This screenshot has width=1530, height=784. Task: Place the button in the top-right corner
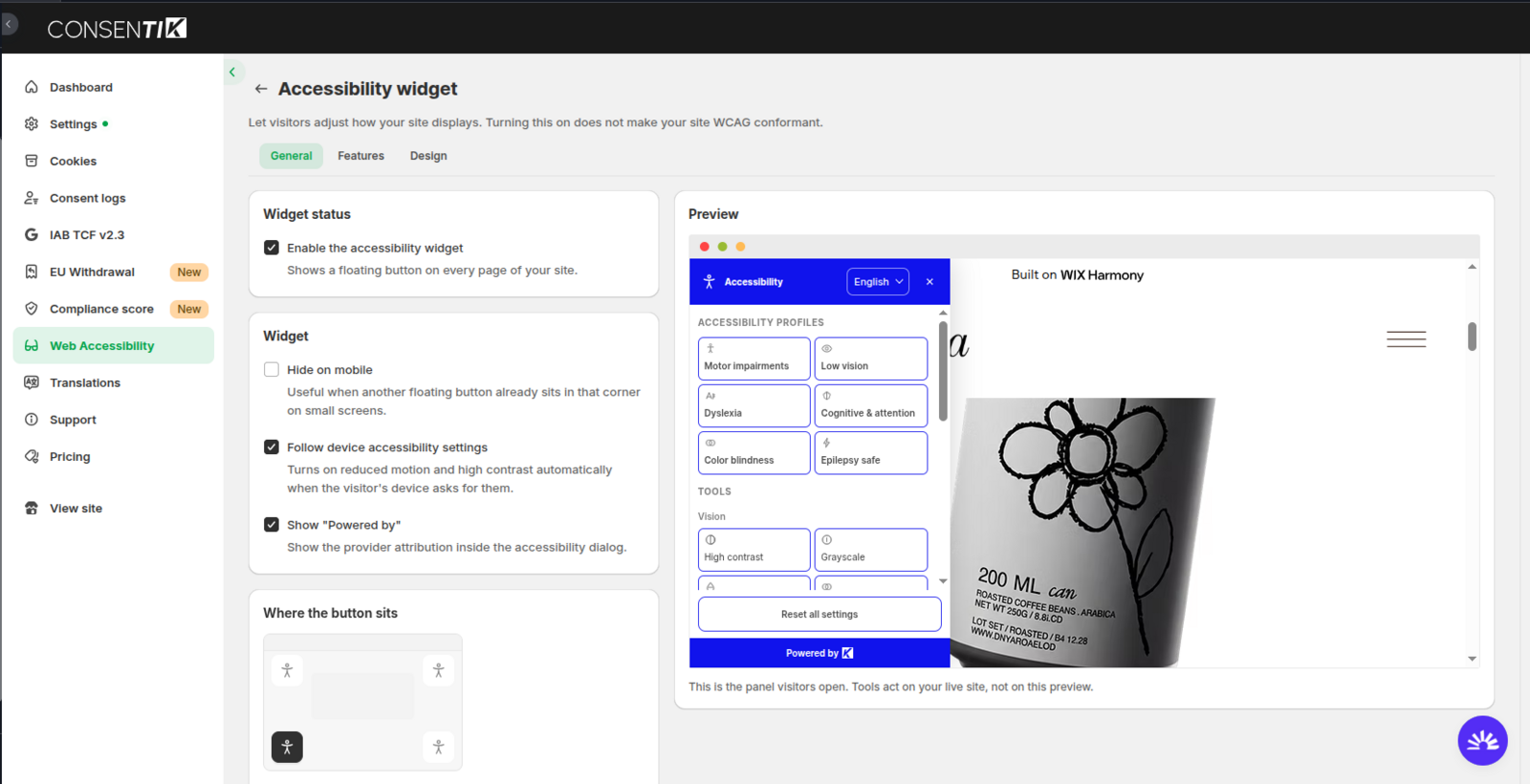pos(438,670)
